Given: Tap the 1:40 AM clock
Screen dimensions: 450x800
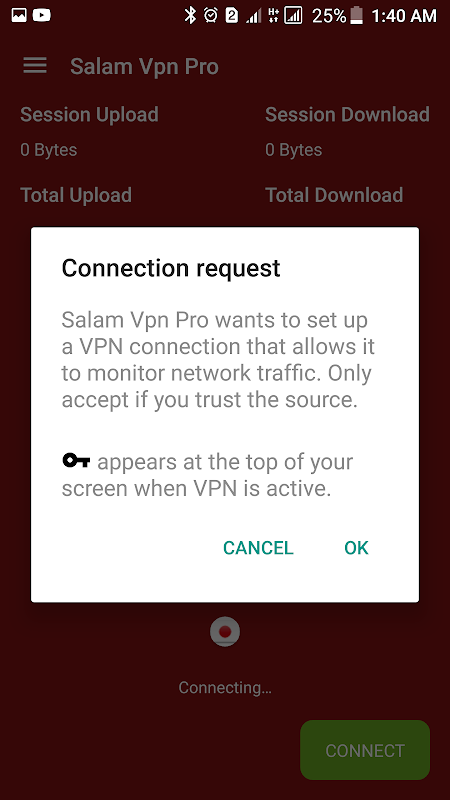Looking at the screenshot, I should [x=404, y=16].
